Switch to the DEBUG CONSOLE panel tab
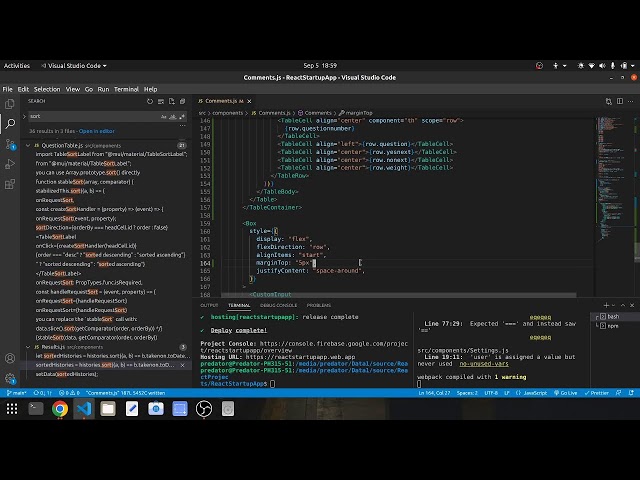The width and height of the screenshot is (640, 480). tap(278, 305)
